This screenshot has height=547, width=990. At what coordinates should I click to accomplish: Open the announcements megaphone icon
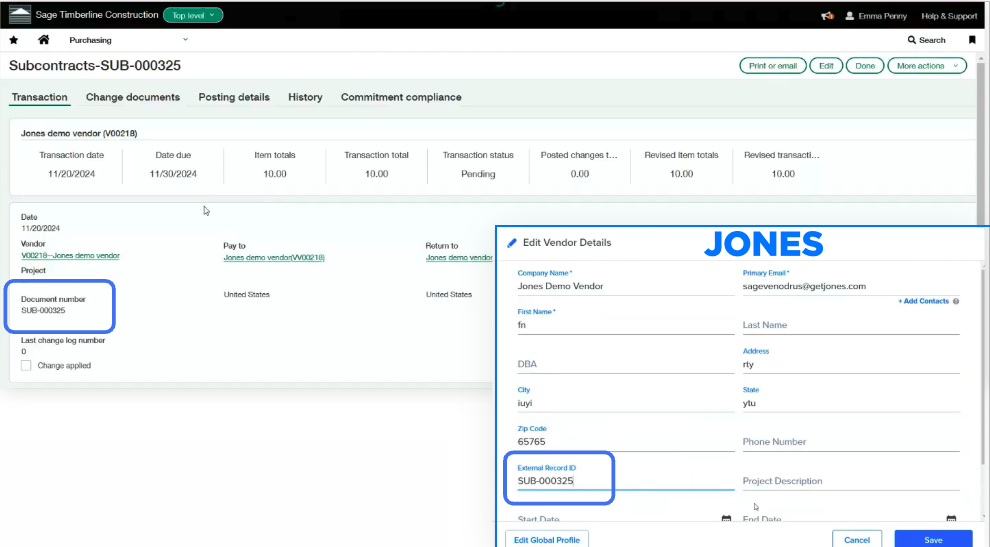(x=827, y=15)
